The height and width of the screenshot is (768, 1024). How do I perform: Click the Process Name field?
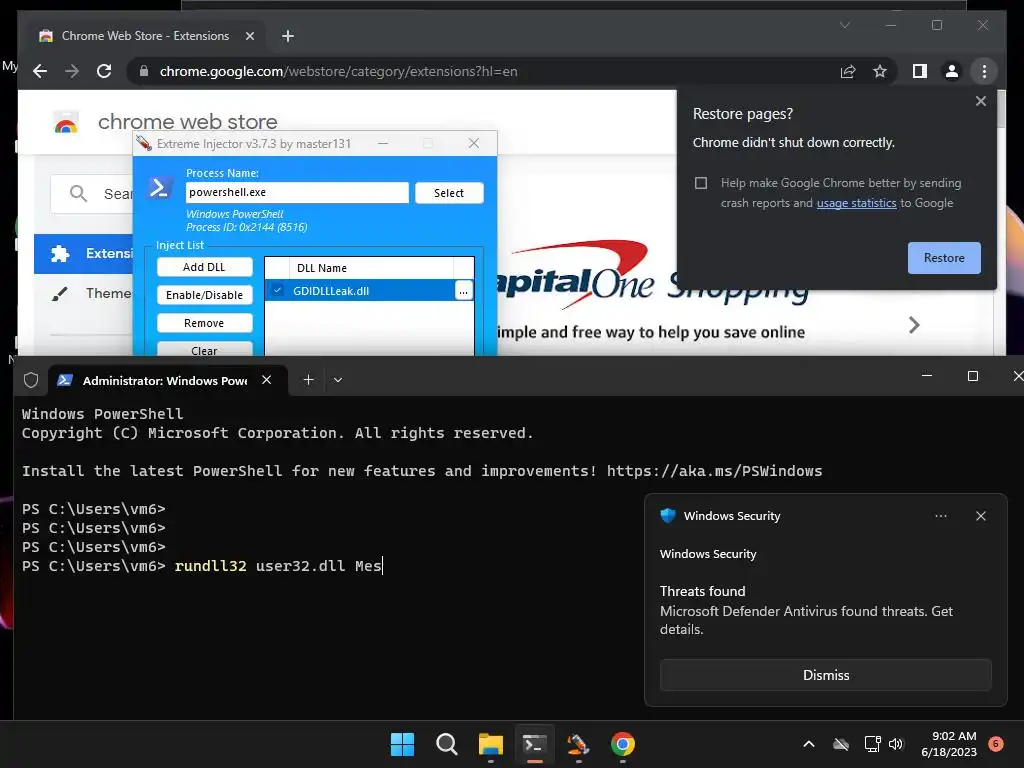pos(297,193)
